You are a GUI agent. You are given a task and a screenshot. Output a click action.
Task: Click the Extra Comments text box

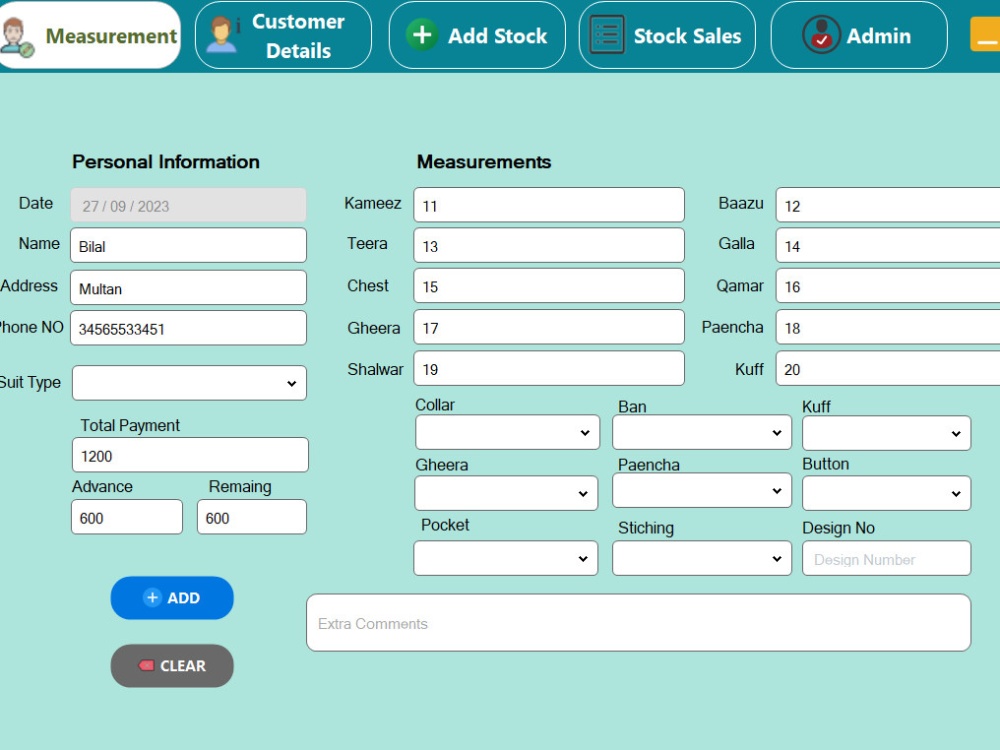click(638, 622)
